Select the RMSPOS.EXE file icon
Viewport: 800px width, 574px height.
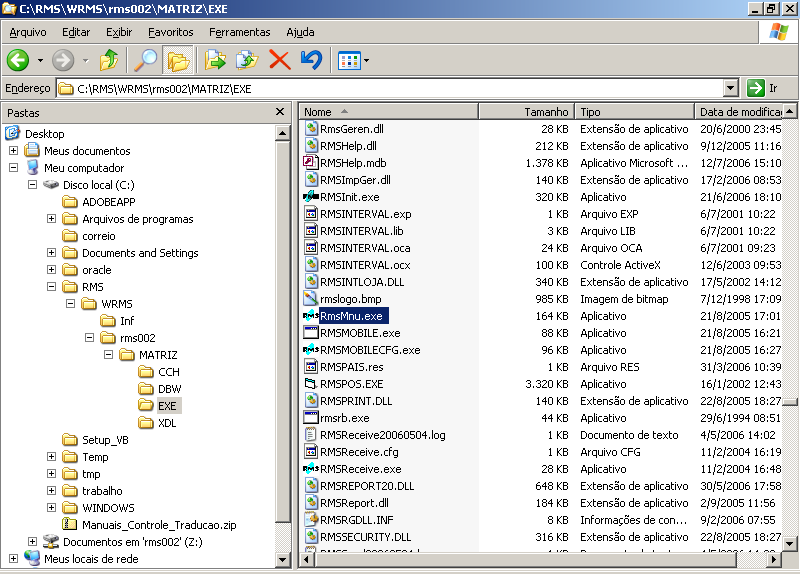coord(311,384)
